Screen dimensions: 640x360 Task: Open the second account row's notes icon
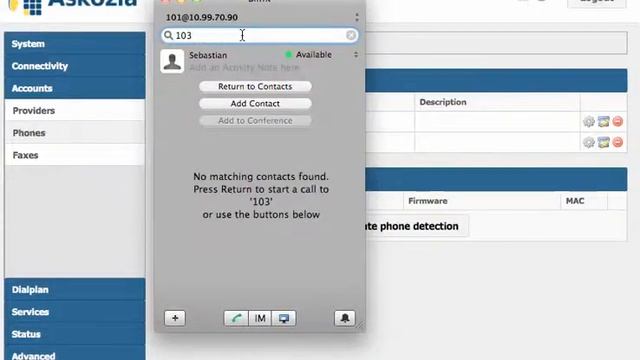click(x=604, y=142)
